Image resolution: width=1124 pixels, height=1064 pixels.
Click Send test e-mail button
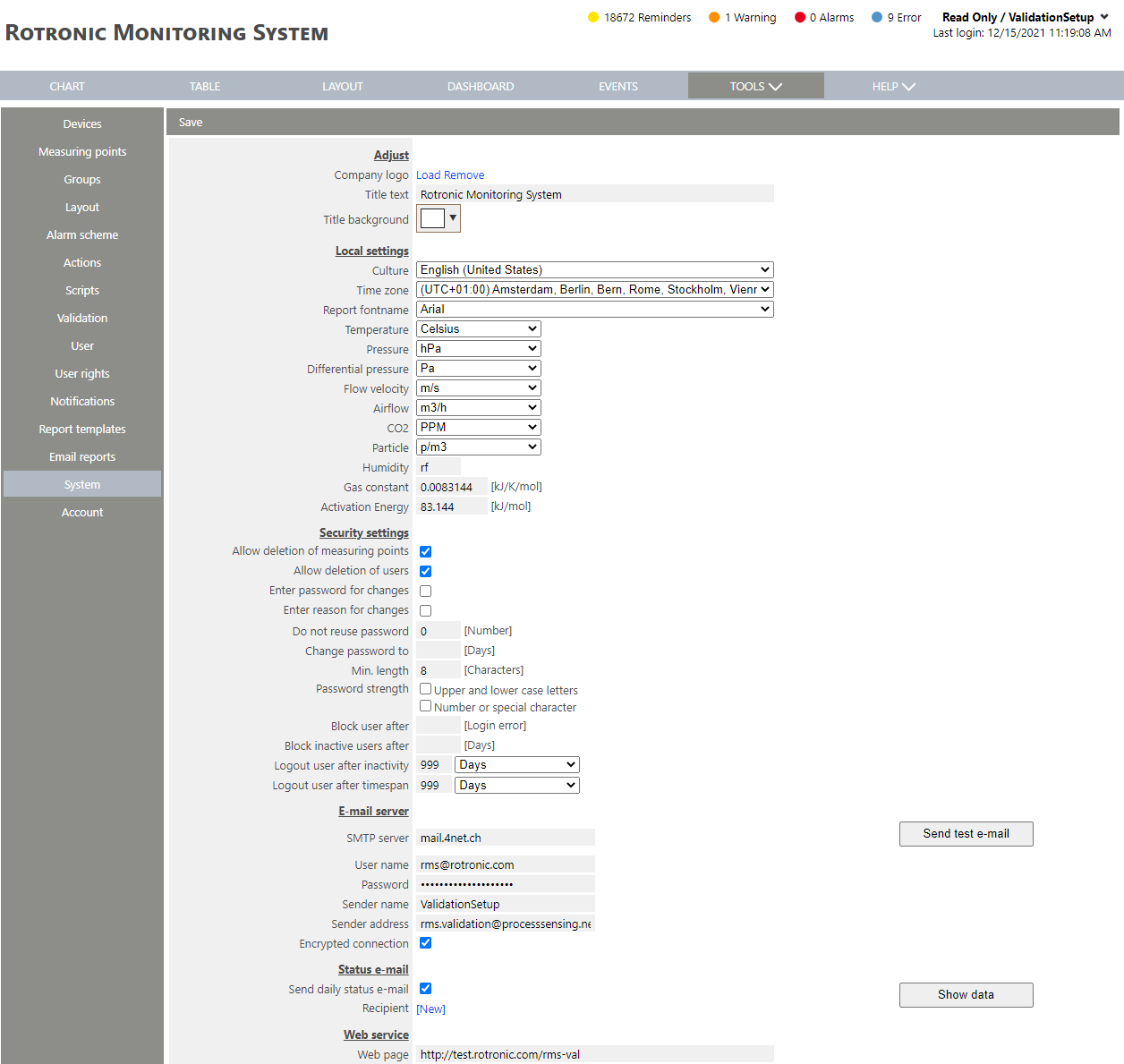click(x=966, y=834)
